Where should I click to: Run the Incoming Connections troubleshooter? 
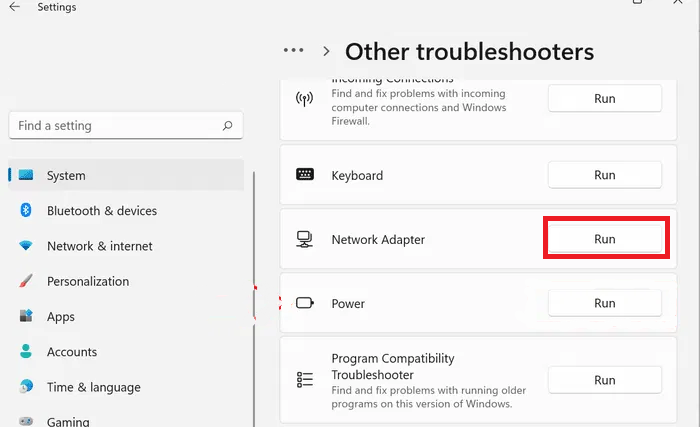point(604,98)
